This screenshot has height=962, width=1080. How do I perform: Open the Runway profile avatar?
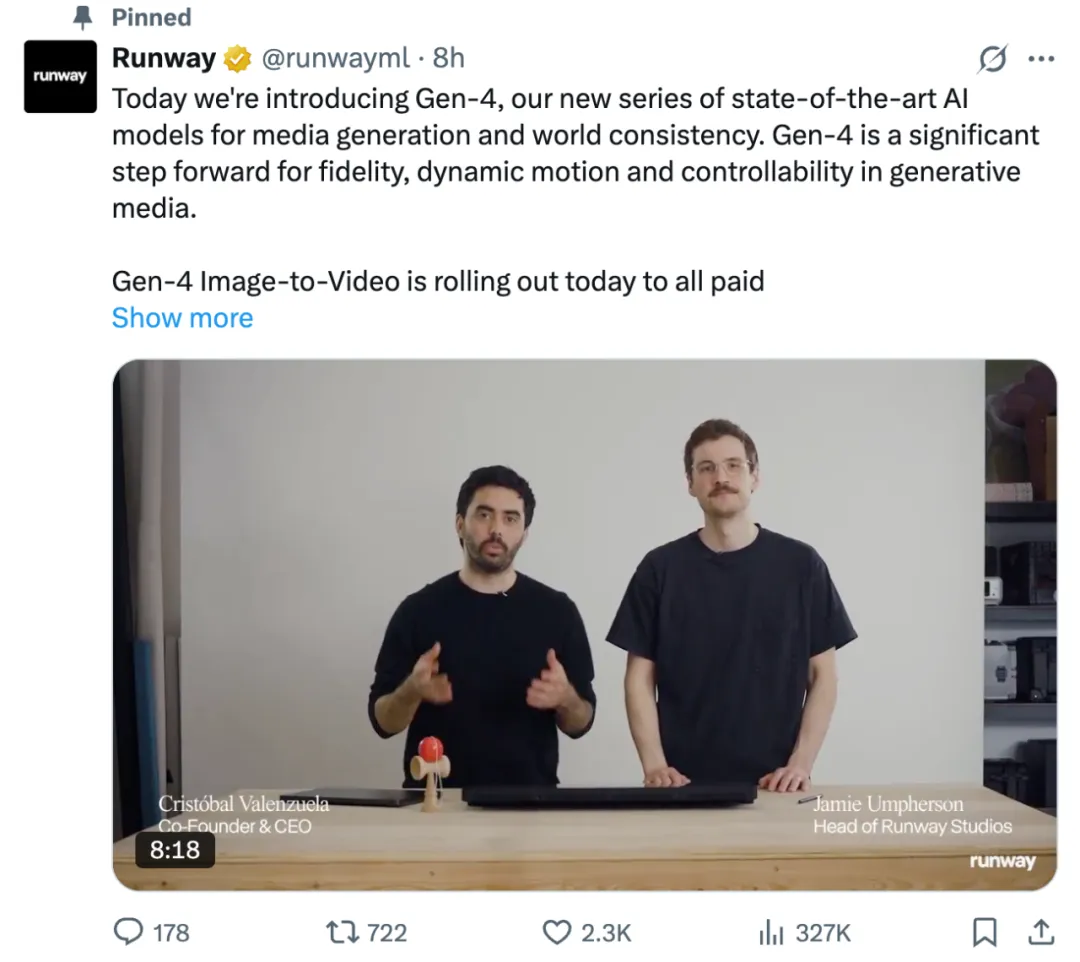point(60,77)
